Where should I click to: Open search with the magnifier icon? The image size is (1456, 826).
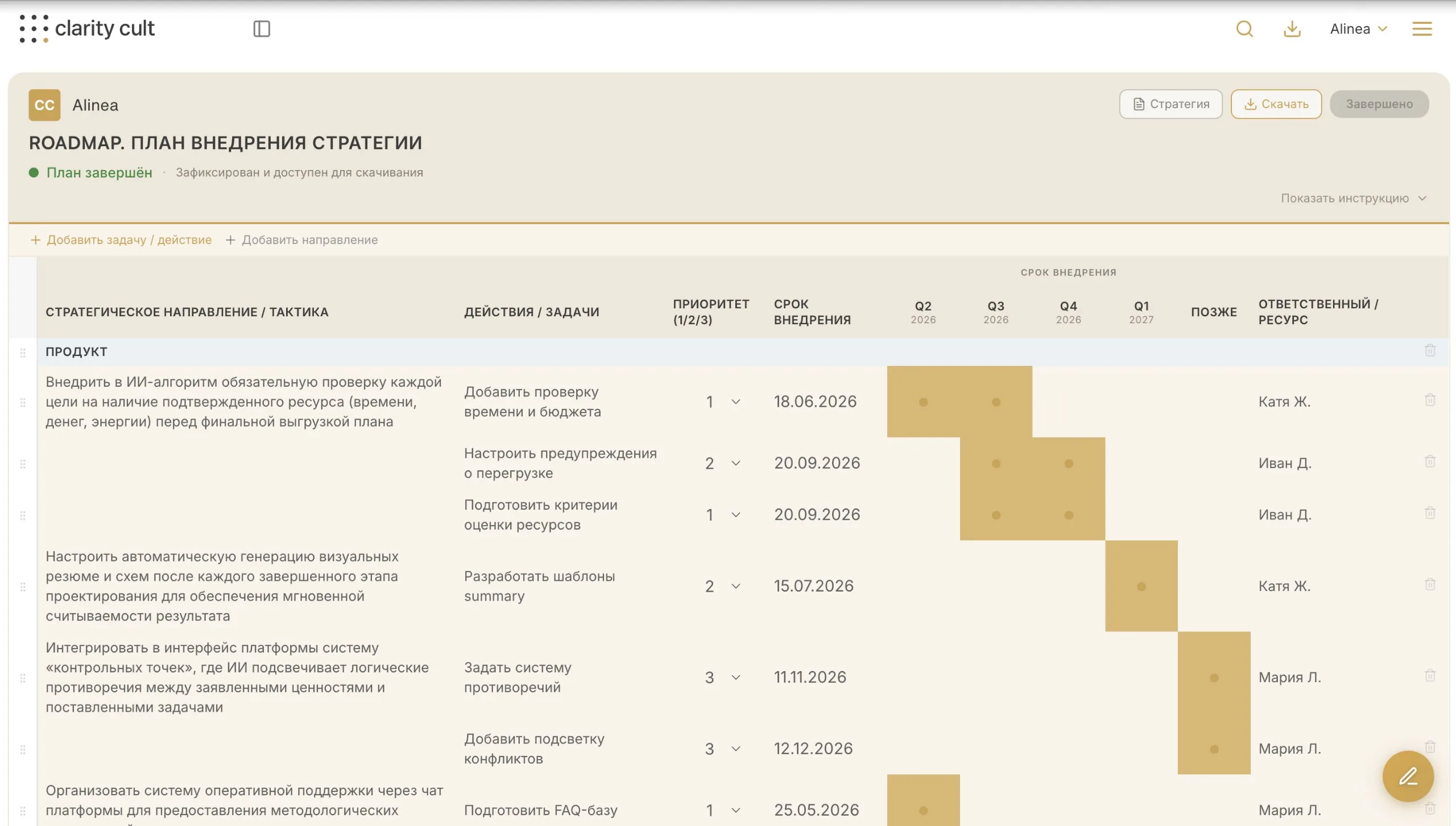tap(1244, 28)
